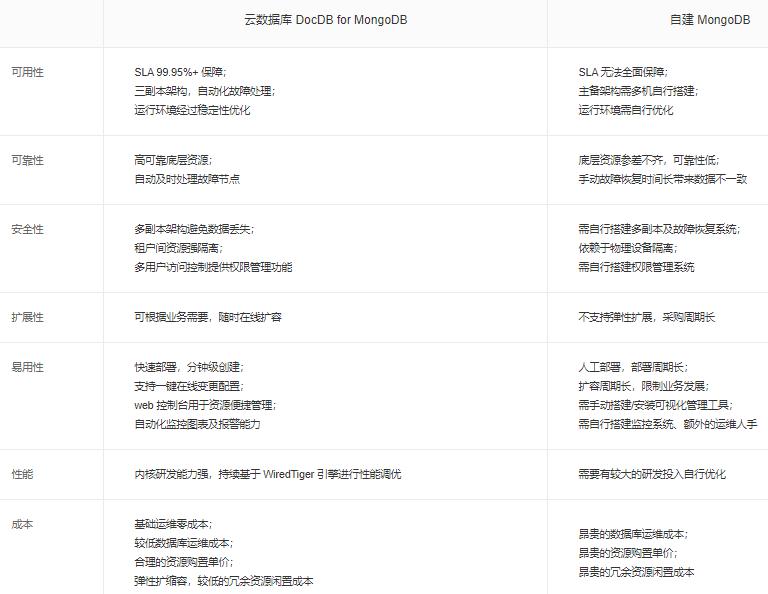Select the line 较低数据库运维成本

[184, 544]
